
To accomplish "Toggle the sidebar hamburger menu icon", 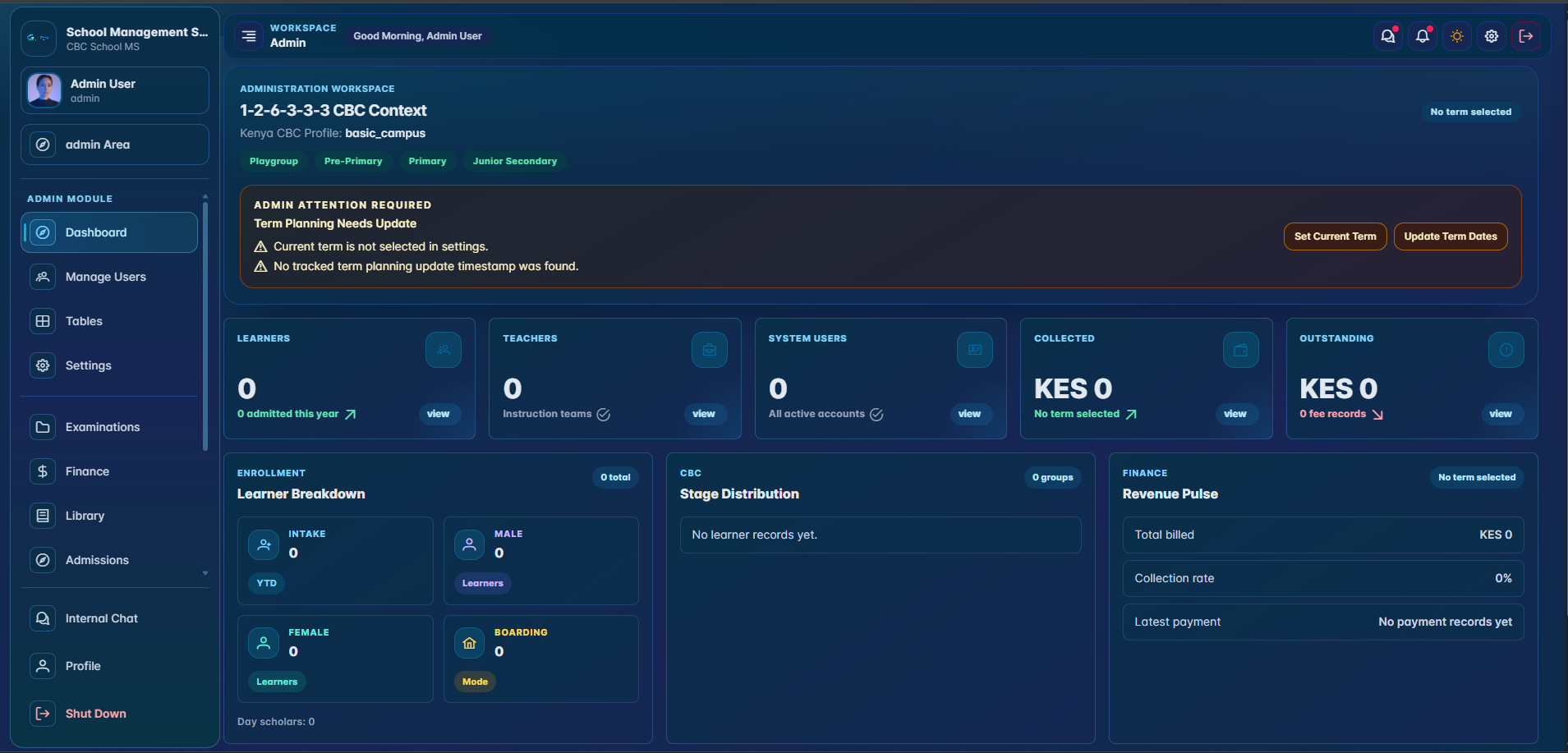I will point(249,36).
